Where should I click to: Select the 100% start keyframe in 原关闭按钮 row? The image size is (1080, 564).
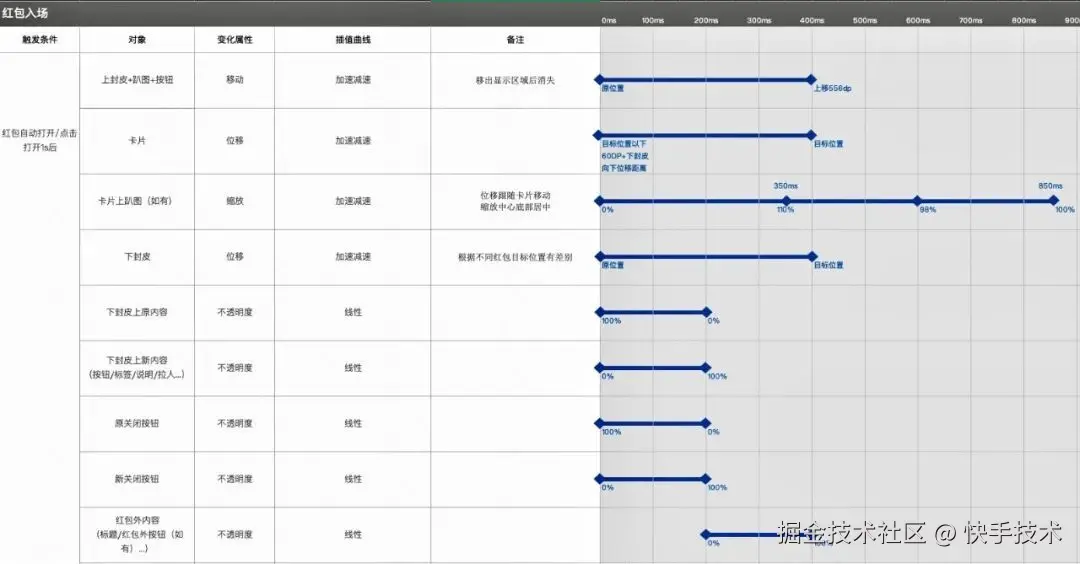click(599, 424)
